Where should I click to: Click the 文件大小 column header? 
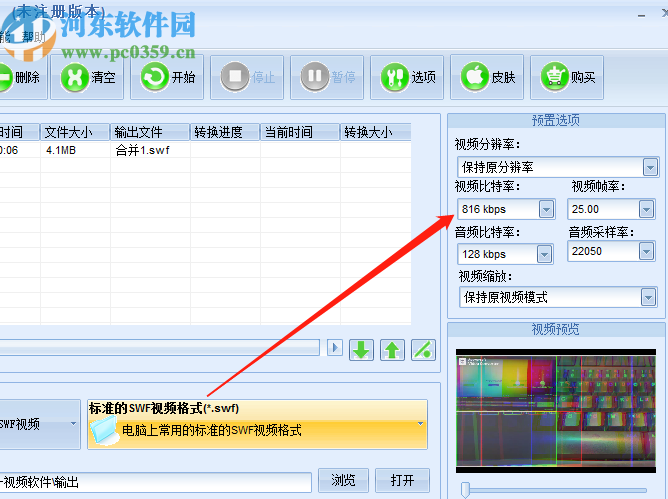(x=75, y=132)
